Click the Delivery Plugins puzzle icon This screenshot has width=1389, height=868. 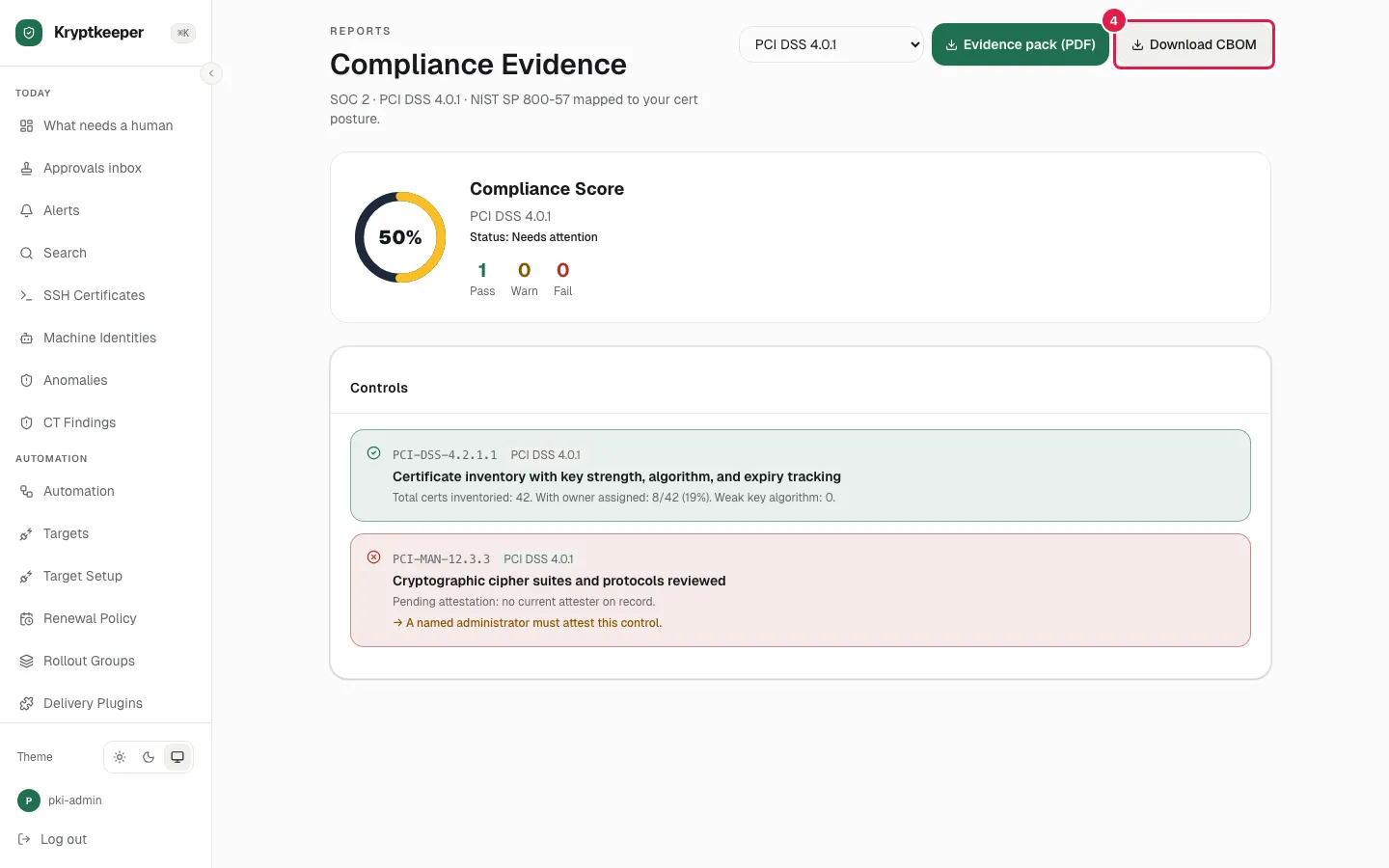[26, 703]
